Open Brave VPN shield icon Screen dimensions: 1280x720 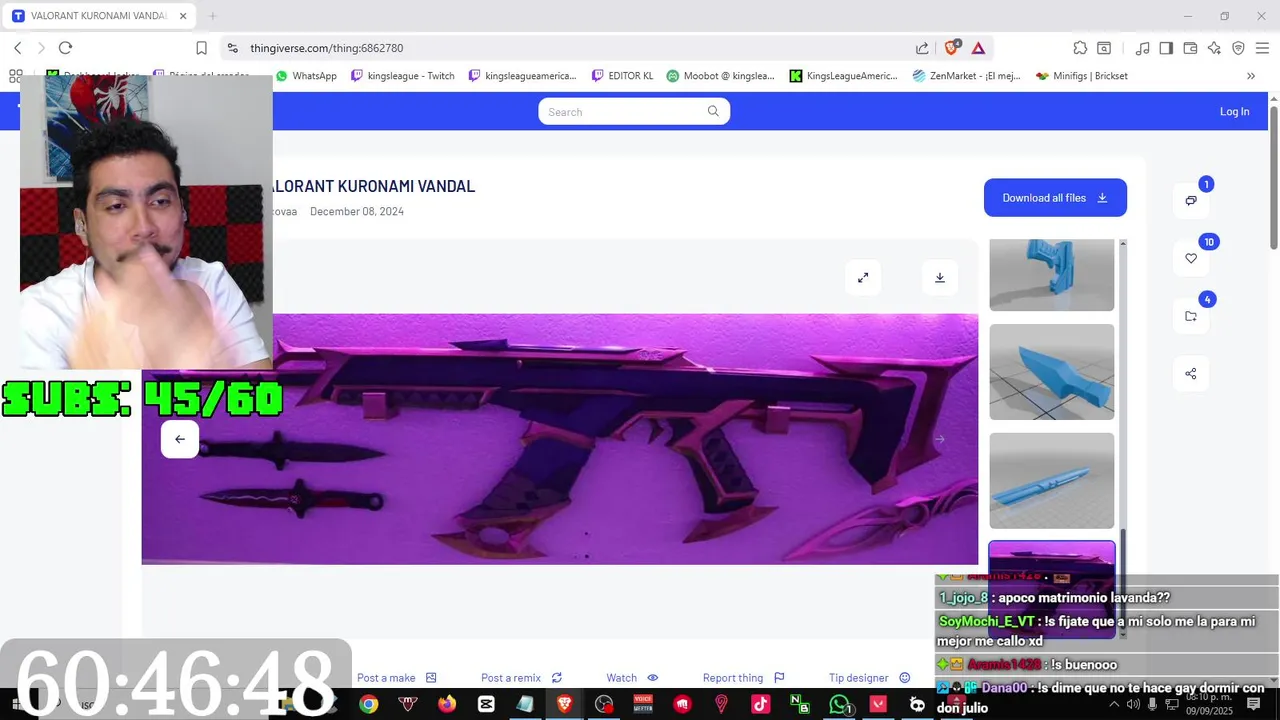[1238, 48]
